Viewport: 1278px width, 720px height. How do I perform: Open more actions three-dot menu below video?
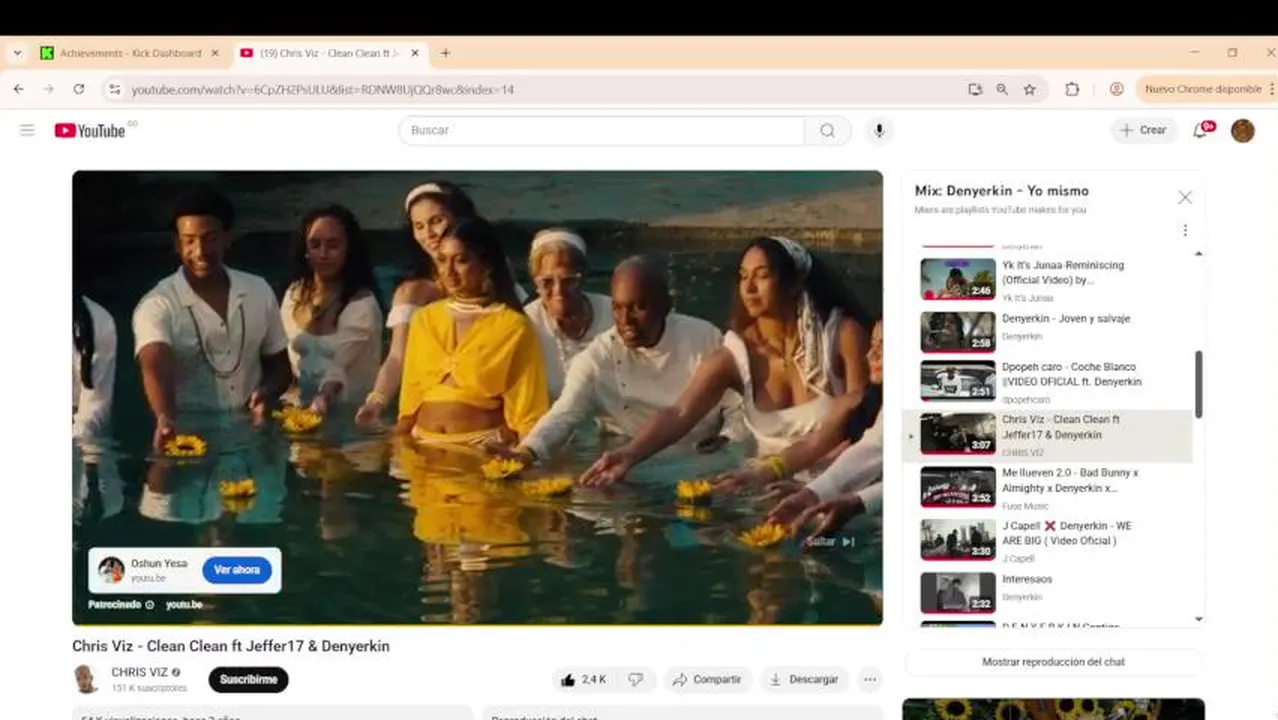[x=870, y=680]
